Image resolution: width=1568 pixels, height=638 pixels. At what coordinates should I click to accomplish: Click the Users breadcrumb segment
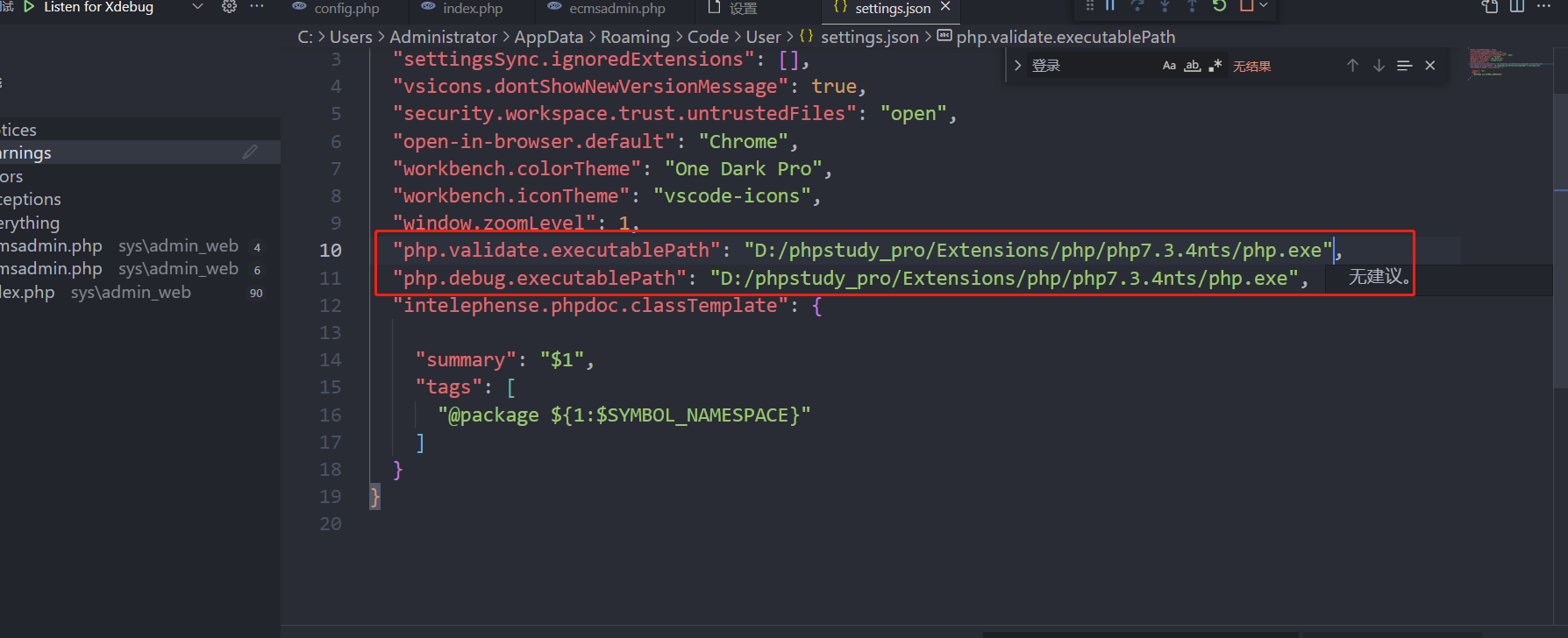(x=351, y=37)
